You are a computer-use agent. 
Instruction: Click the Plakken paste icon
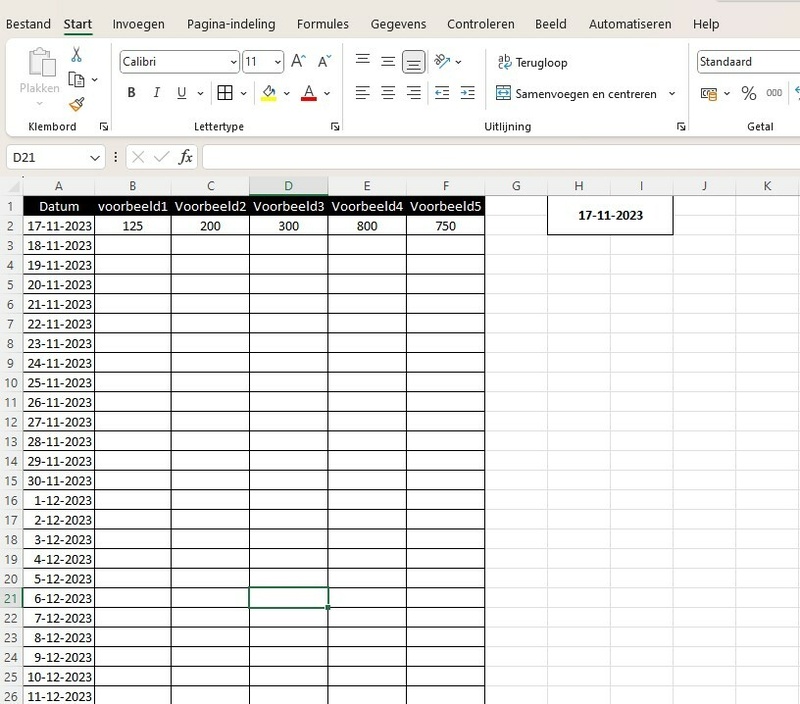tap(41, 62)
